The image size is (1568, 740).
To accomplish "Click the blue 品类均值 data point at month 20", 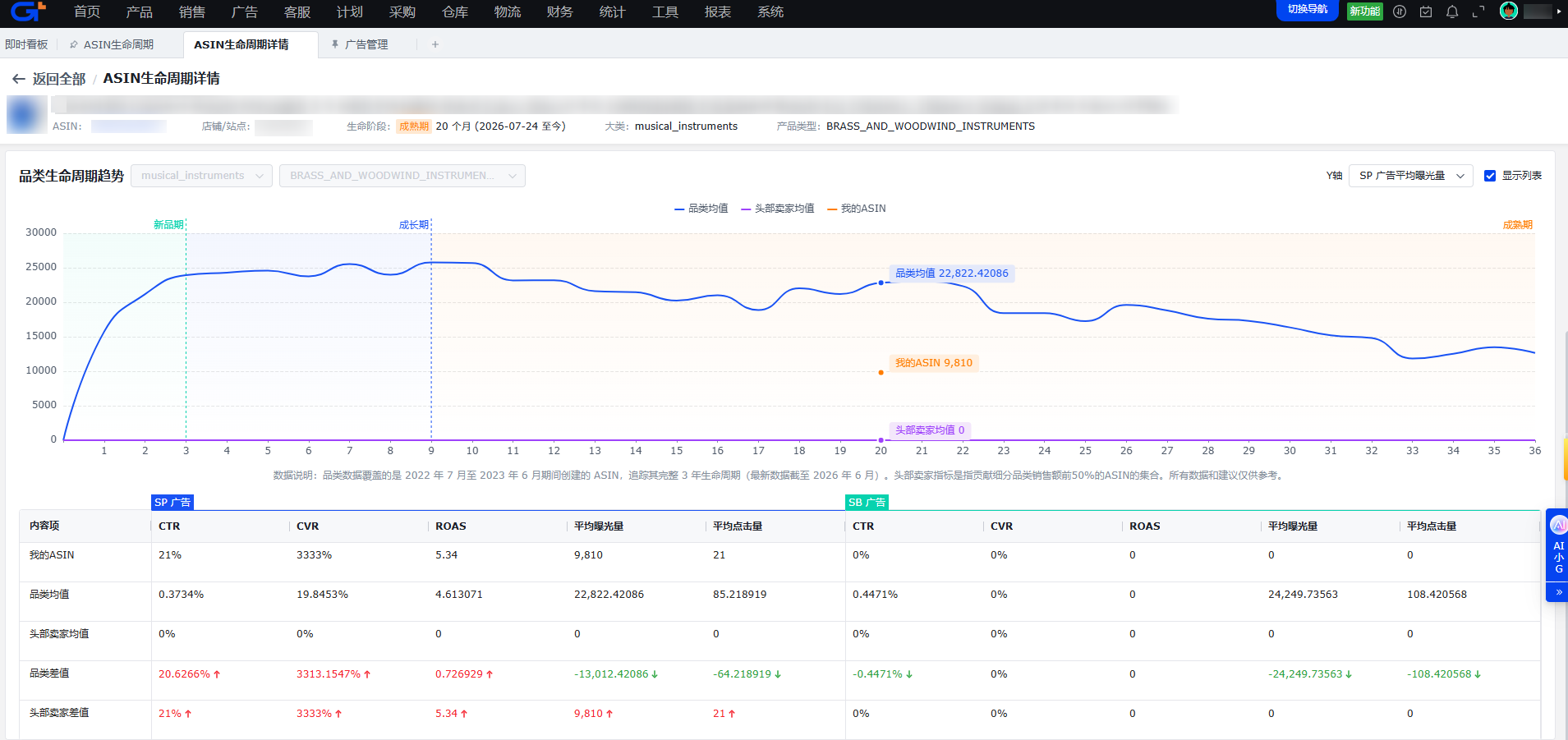I will tap(881, 283).
